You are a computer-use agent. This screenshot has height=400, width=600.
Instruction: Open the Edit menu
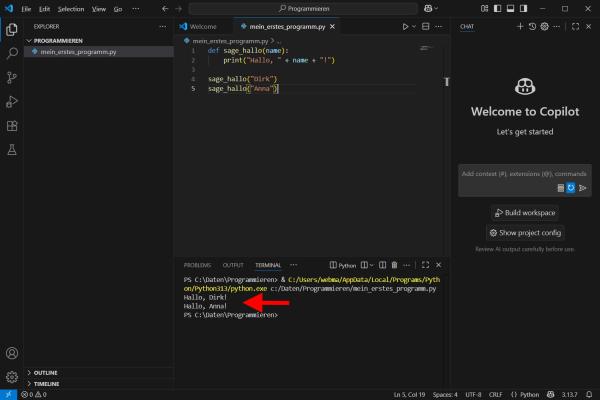coord(44,9)
